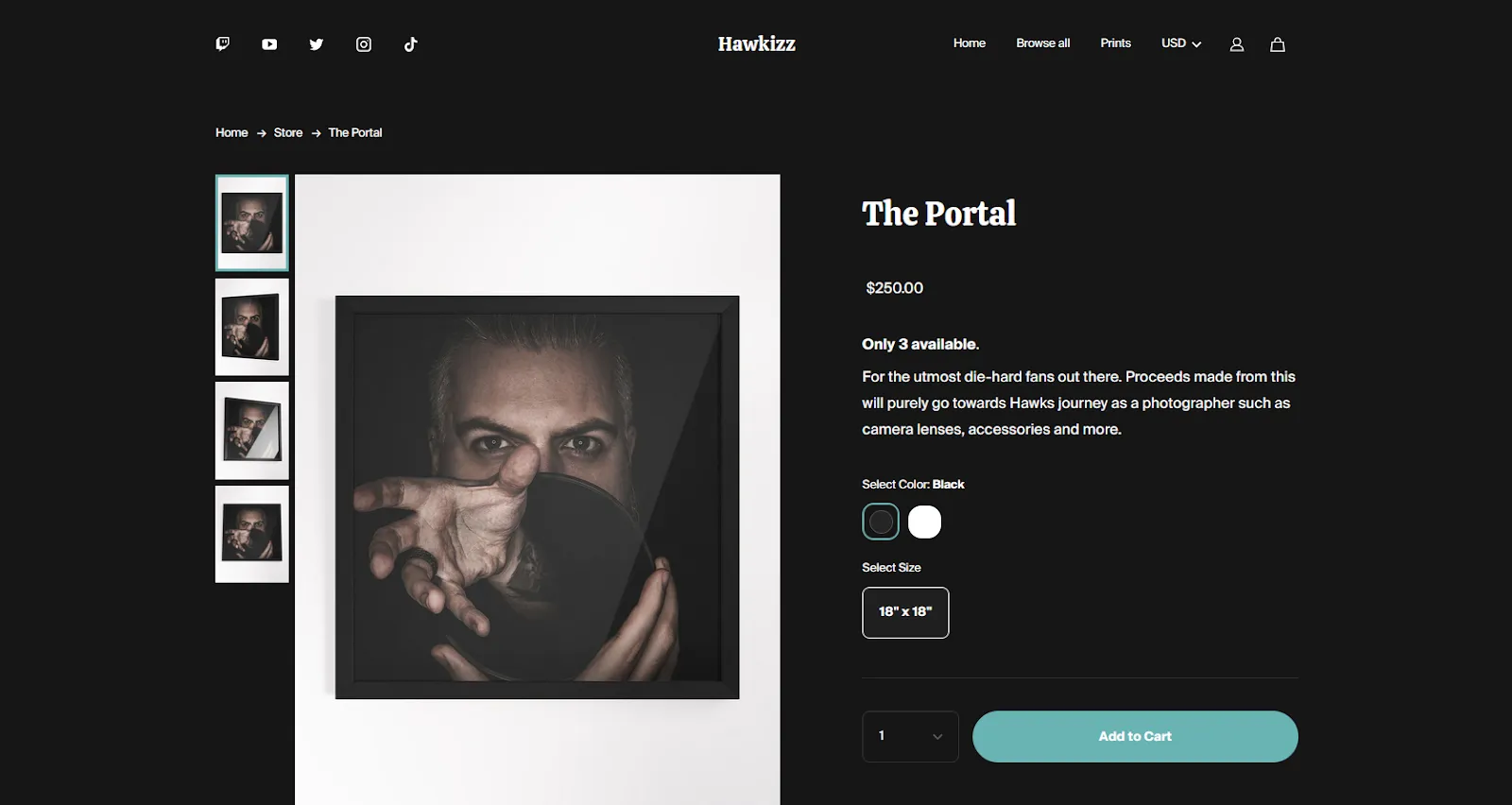
Task: Open the user account icon
Action: tap(1236, 44)
